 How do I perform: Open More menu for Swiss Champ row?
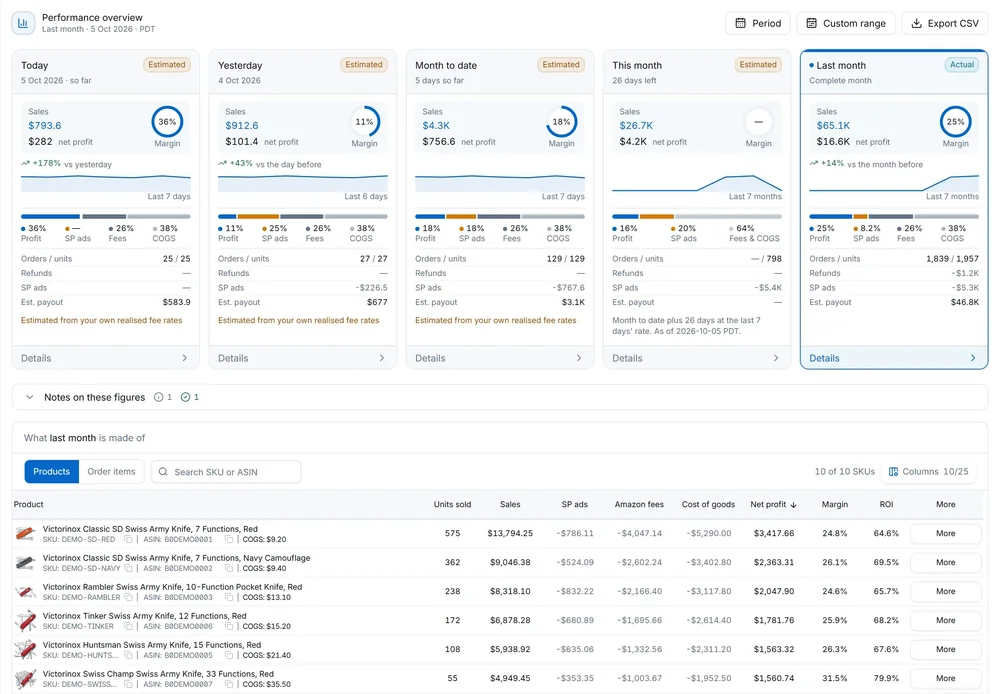pos(945,679)
